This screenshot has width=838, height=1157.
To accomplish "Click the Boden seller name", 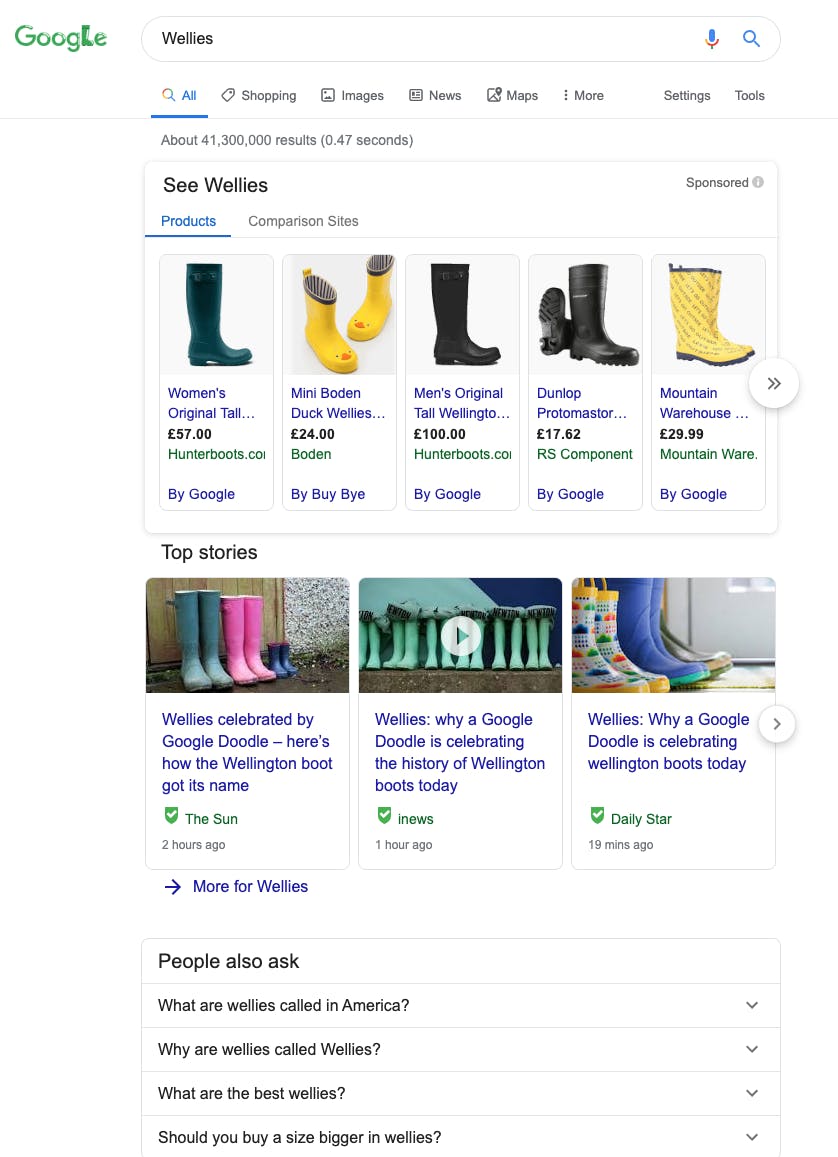I will pyautogui.click(x=311, y=454).
